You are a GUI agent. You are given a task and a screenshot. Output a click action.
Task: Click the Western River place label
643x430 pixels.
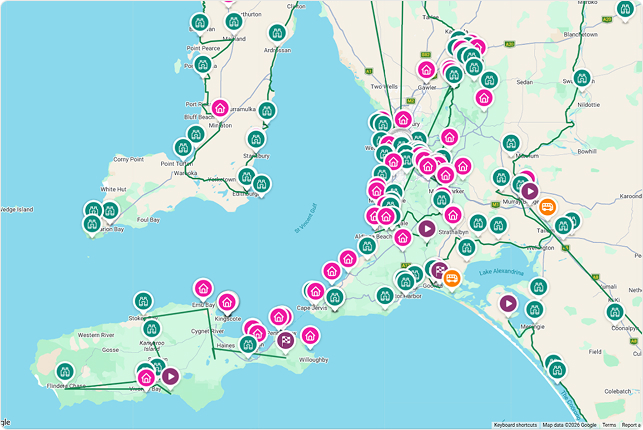pos(96,335)
